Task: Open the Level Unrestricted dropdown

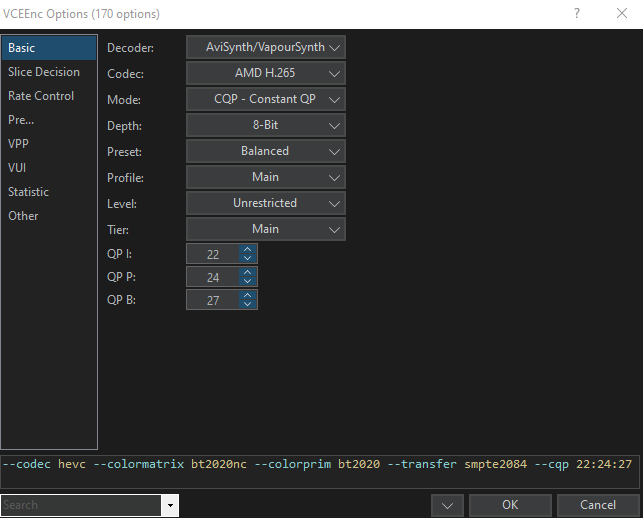Action: pos(266,203)
